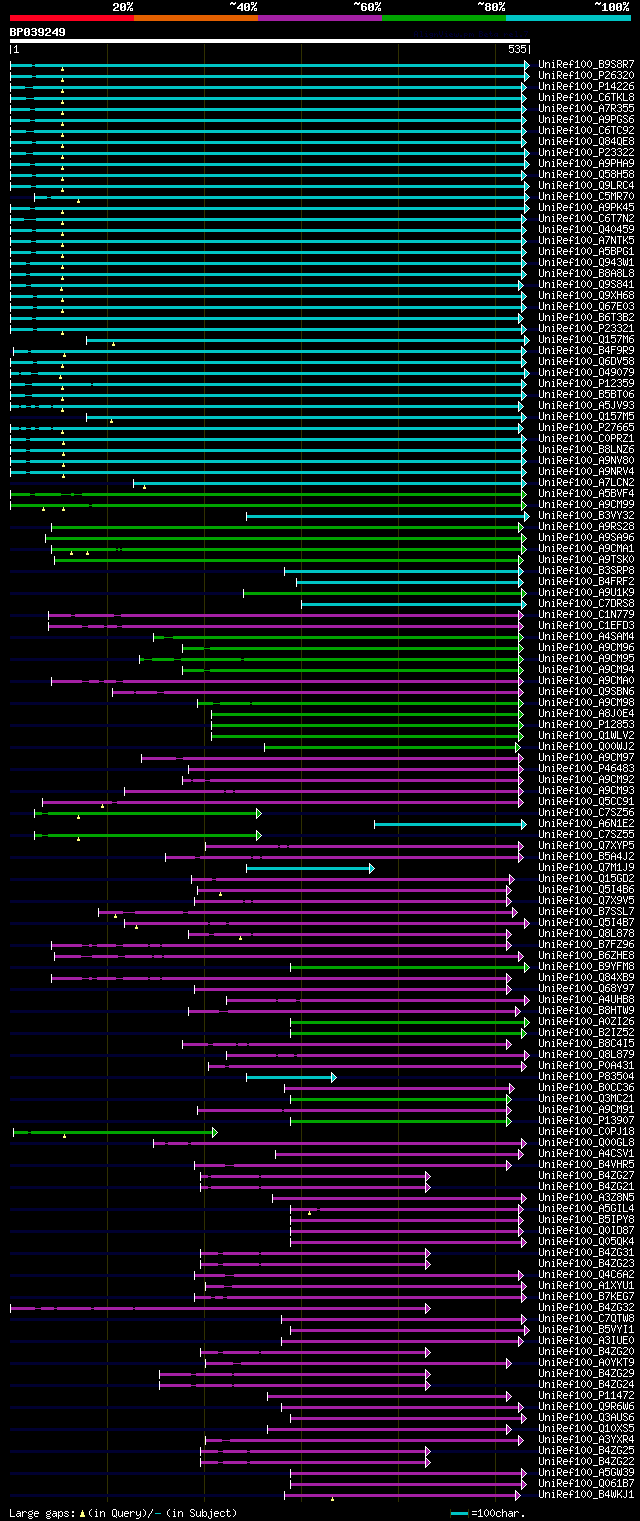Select the UniRef100_Q7XYP5 label
The height and width of the screenshot is (1521, 640).
tap(586, 845)
